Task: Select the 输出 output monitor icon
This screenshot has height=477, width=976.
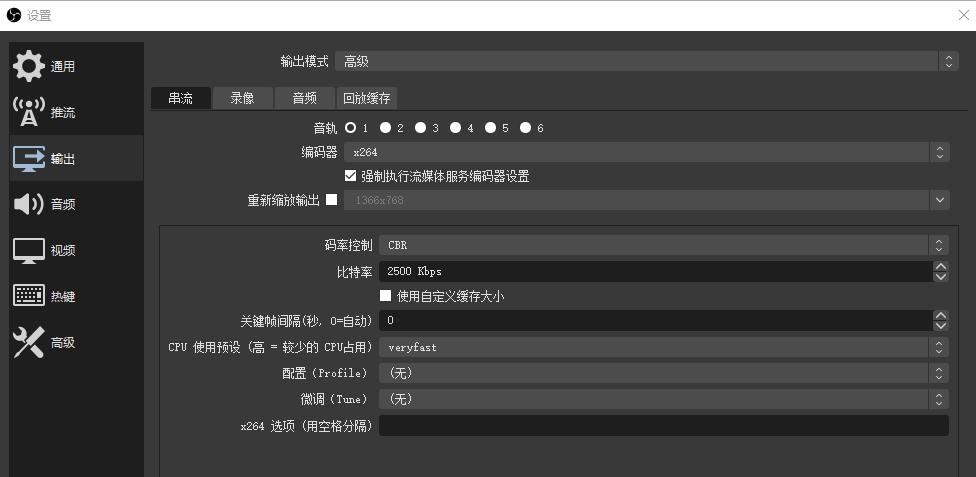Action: point(29,159)
